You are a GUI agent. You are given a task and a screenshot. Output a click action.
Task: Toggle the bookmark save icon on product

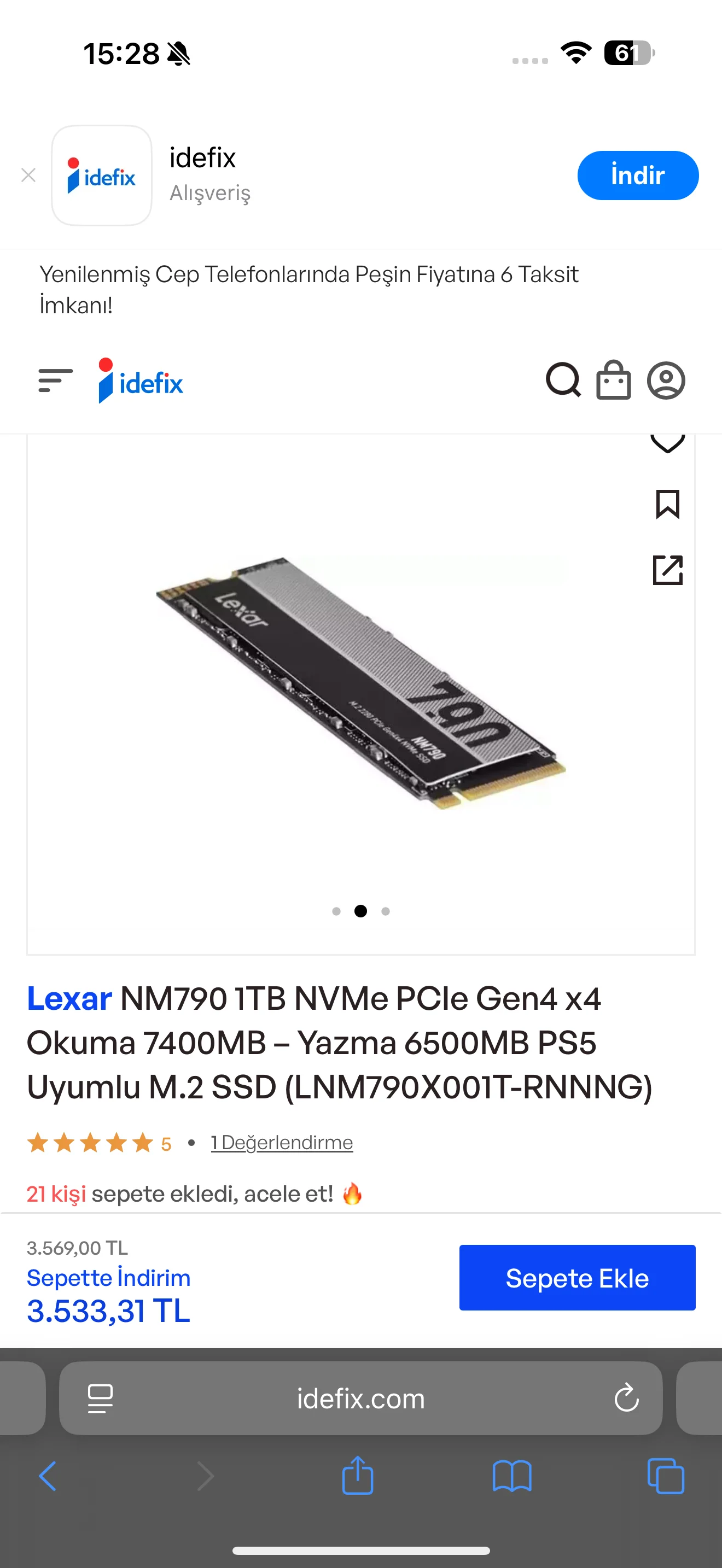[668, 504]
